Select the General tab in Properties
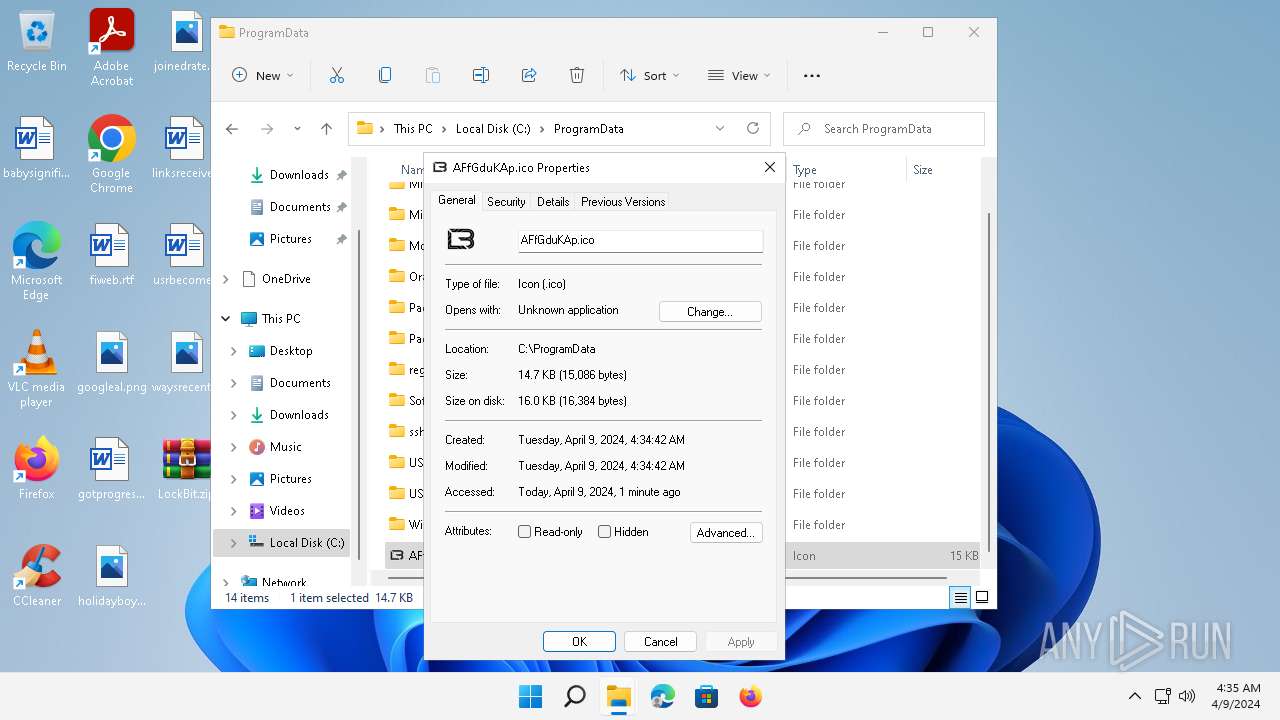This screenshot has height=720, width=1280. click(457, 200)
